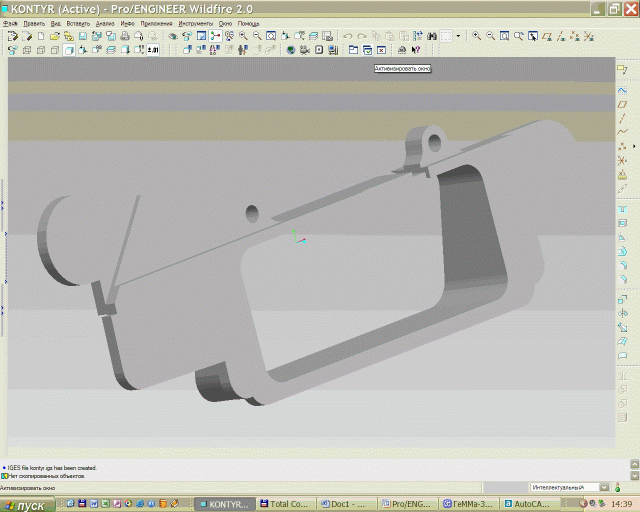Click the Undo arrow icon
This screenshot has width=640, height=512.
[x=348, y=36]
